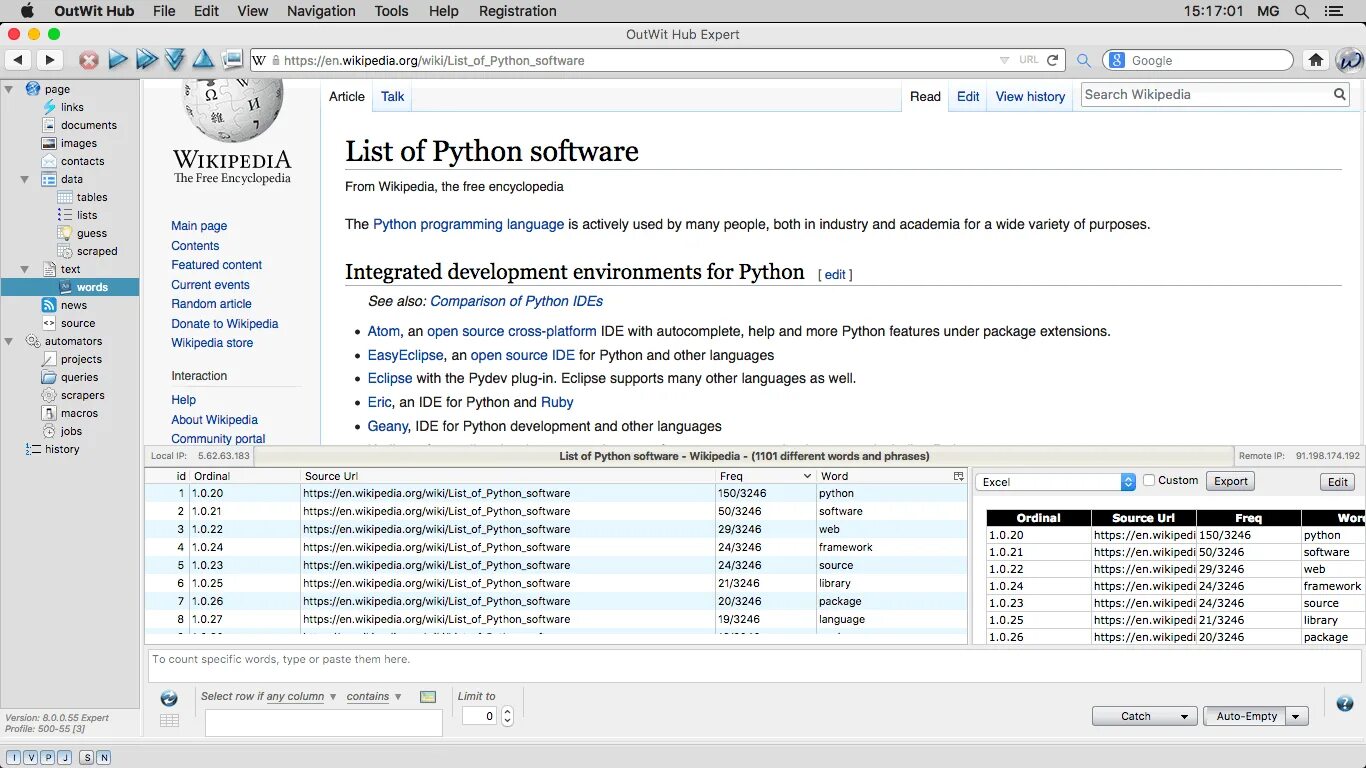Click the Auto-Empty button

point(1246,716)
